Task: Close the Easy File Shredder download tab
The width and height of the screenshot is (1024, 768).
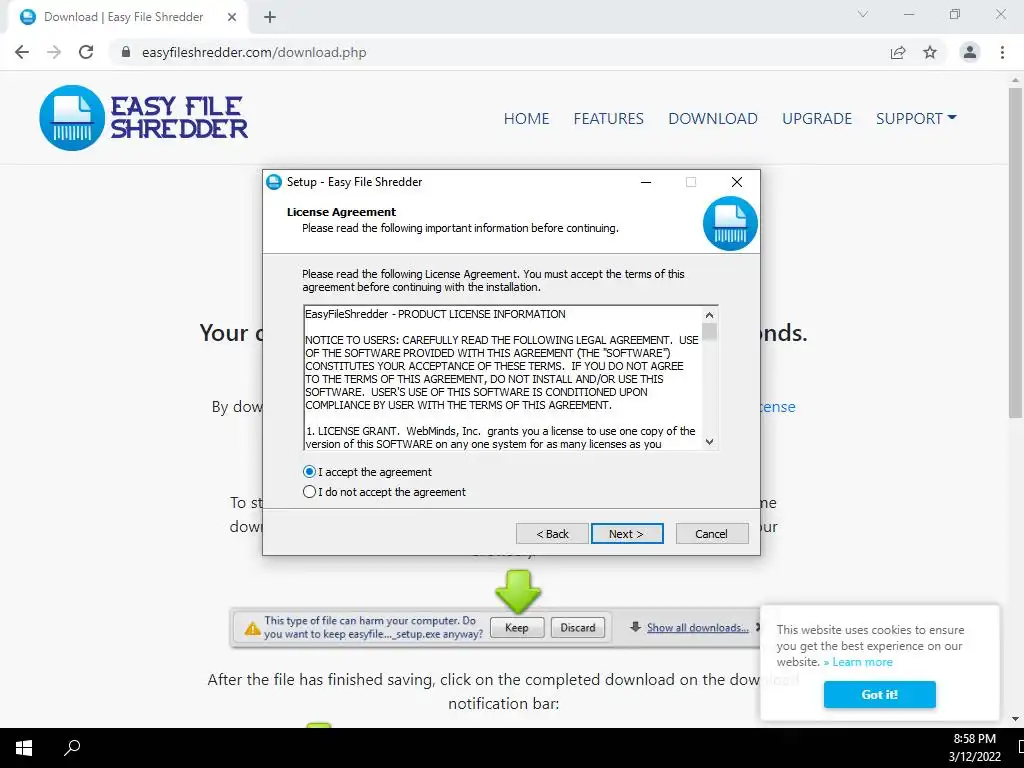Action: [232, 17]
